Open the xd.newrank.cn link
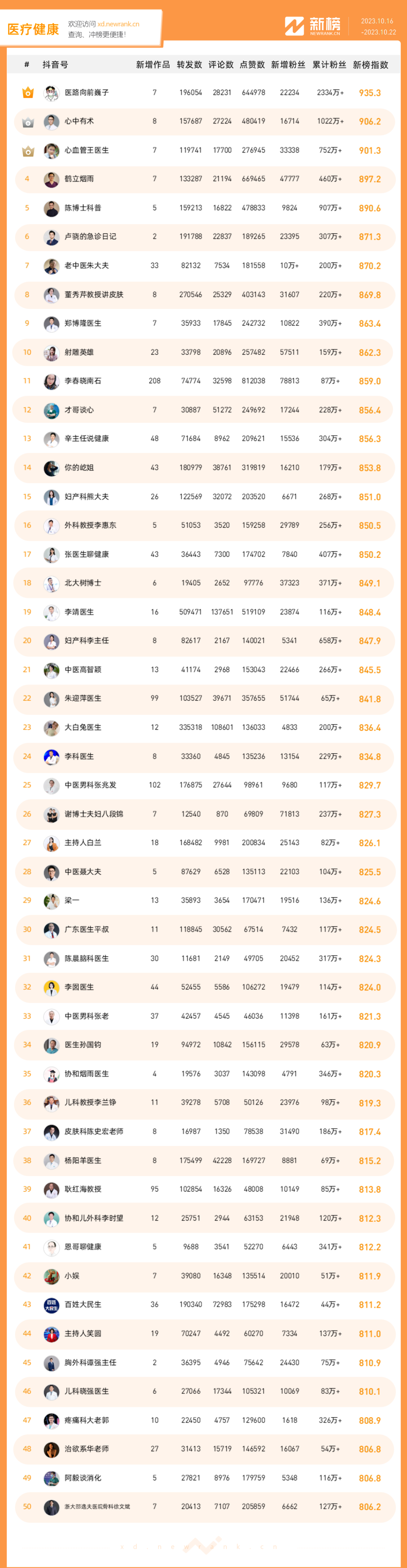The height and width of the screenshot is (1568, 407). (x=118, y=25)
